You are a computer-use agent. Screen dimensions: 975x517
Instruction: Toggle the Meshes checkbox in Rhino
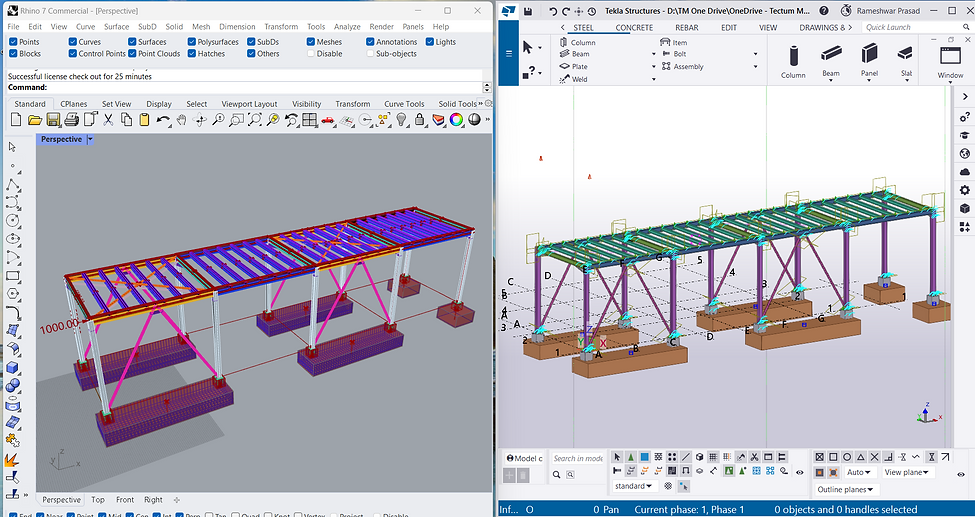point(311,42)
